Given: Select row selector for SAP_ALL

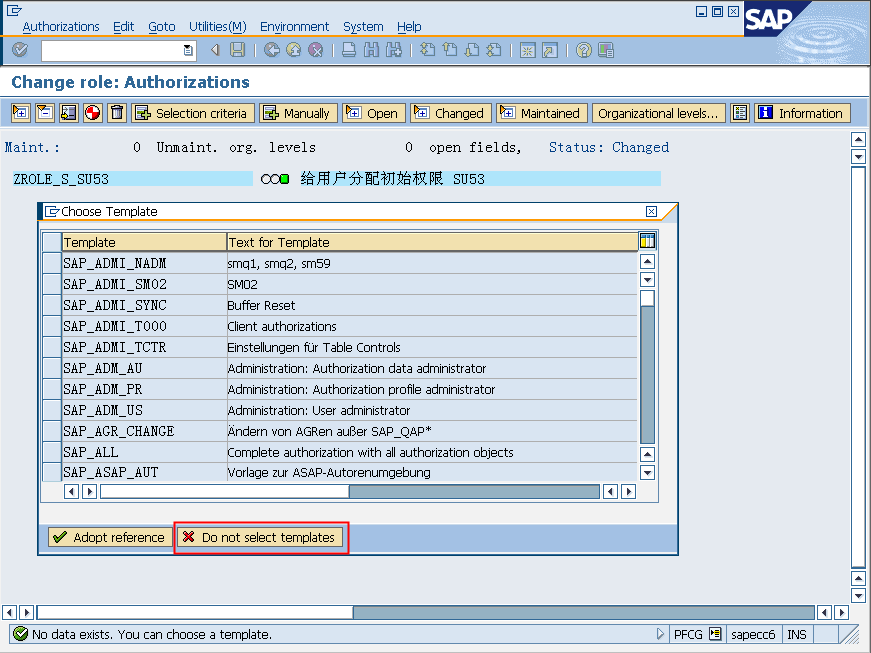Looking at the screenshot, I should 52,452.
